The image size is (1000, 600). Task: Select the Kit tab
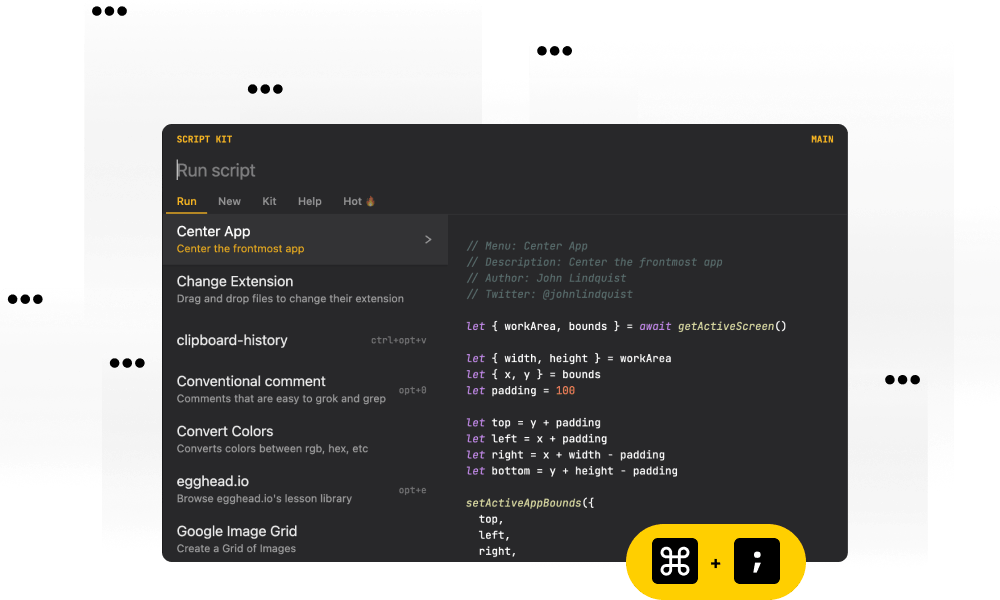point(269,201)
